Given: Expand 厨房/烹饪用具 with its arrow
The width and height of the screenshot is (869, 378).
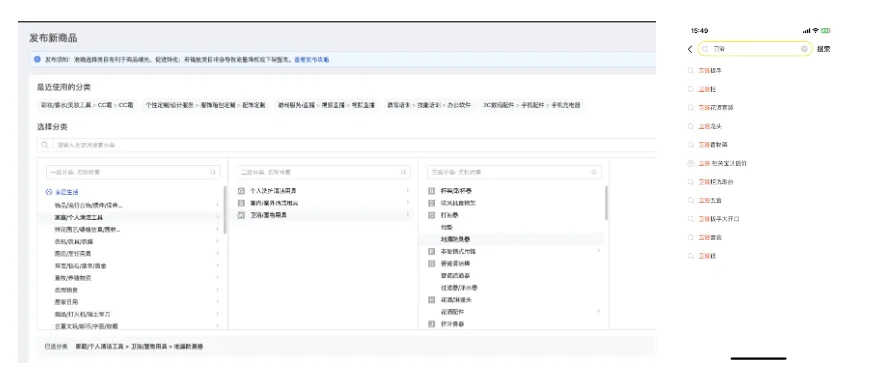Looking at the screenshot, I should [217, 254].
